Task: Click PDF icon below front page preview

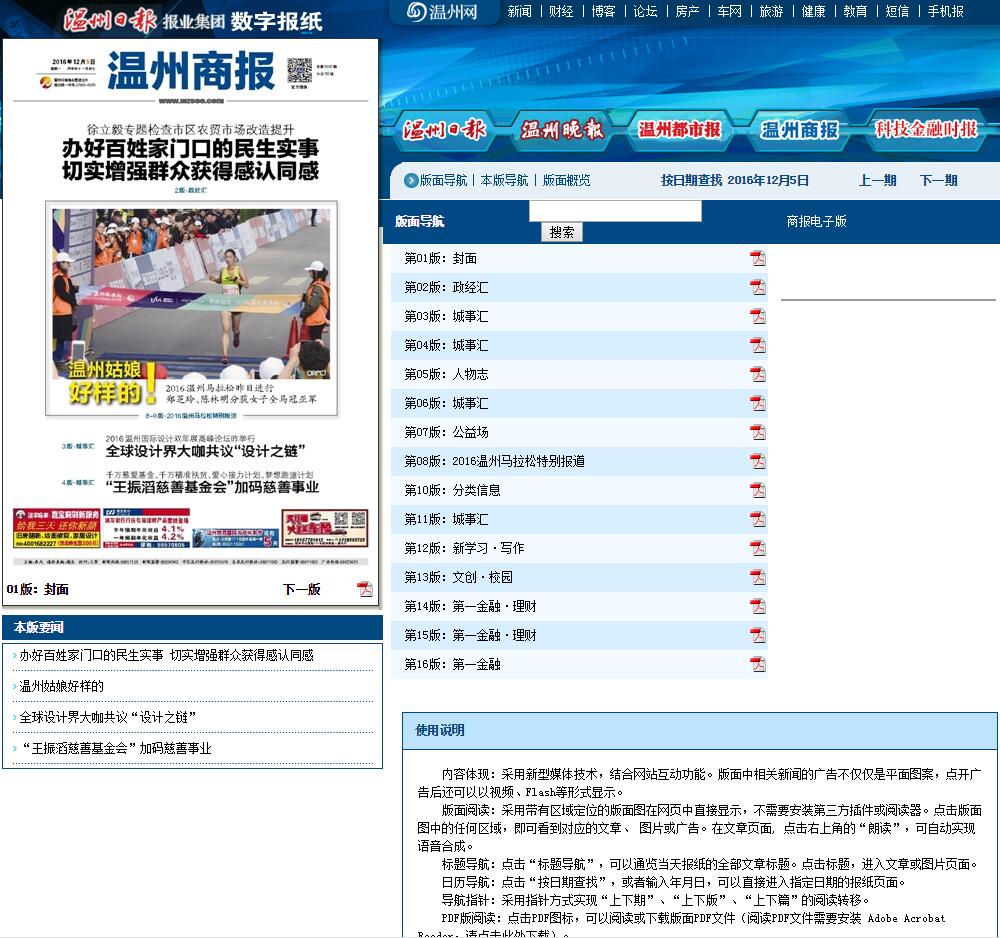Action: 365,589
